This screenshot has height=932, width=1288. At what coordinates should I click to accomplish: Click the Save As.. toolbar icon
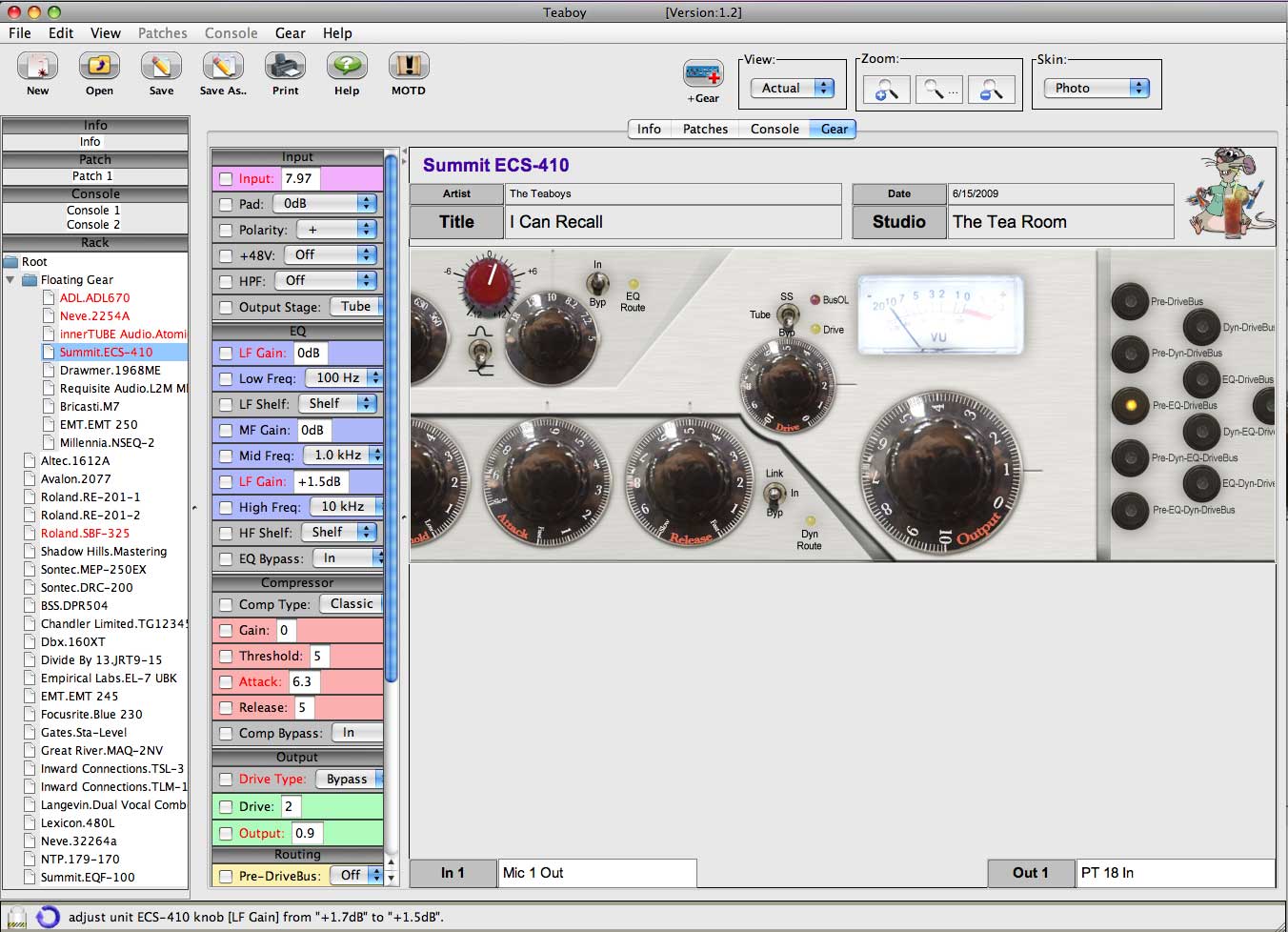click(223, 66)
